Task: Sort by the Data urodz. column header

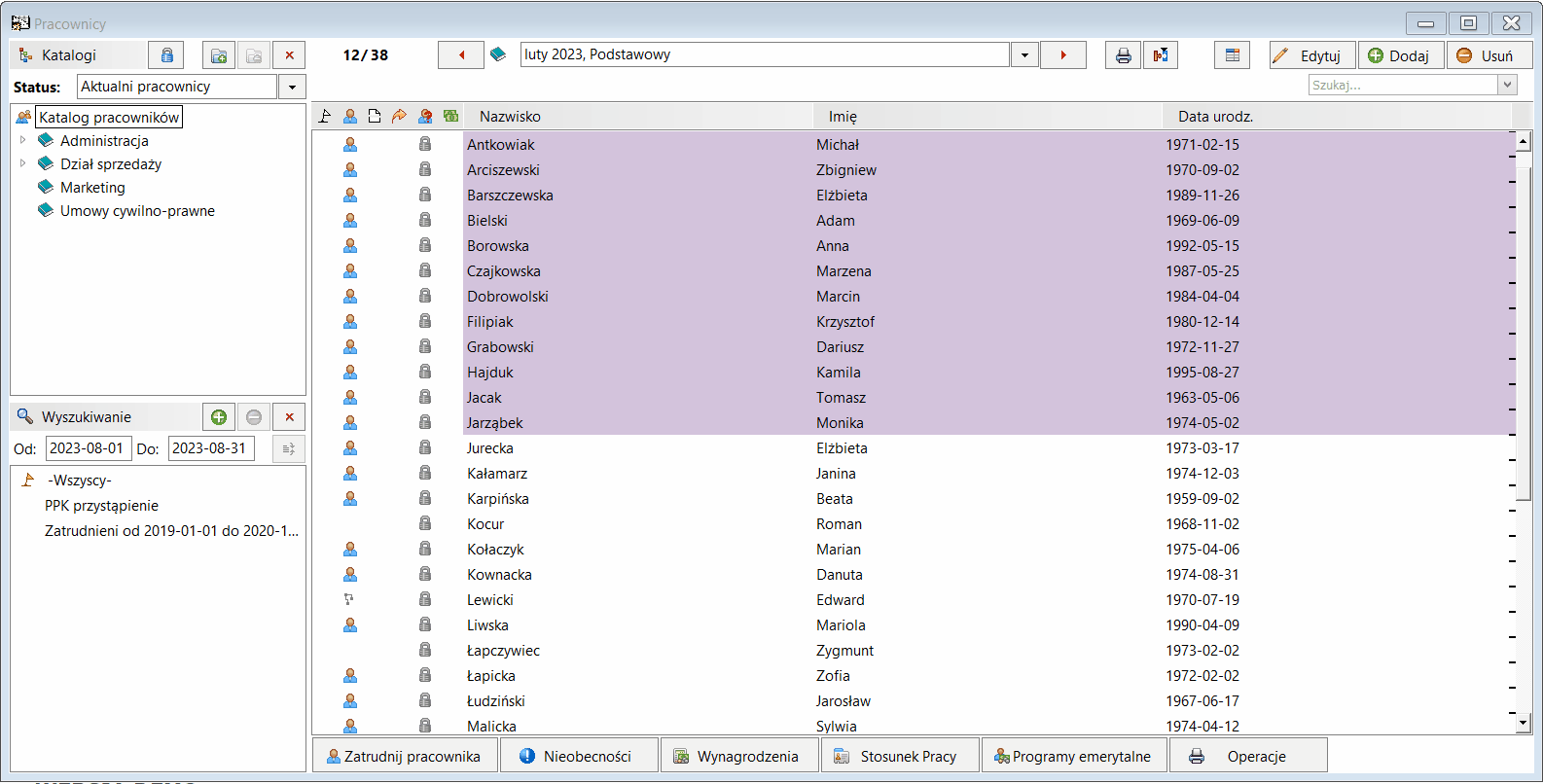Action: click(1337, 117)
